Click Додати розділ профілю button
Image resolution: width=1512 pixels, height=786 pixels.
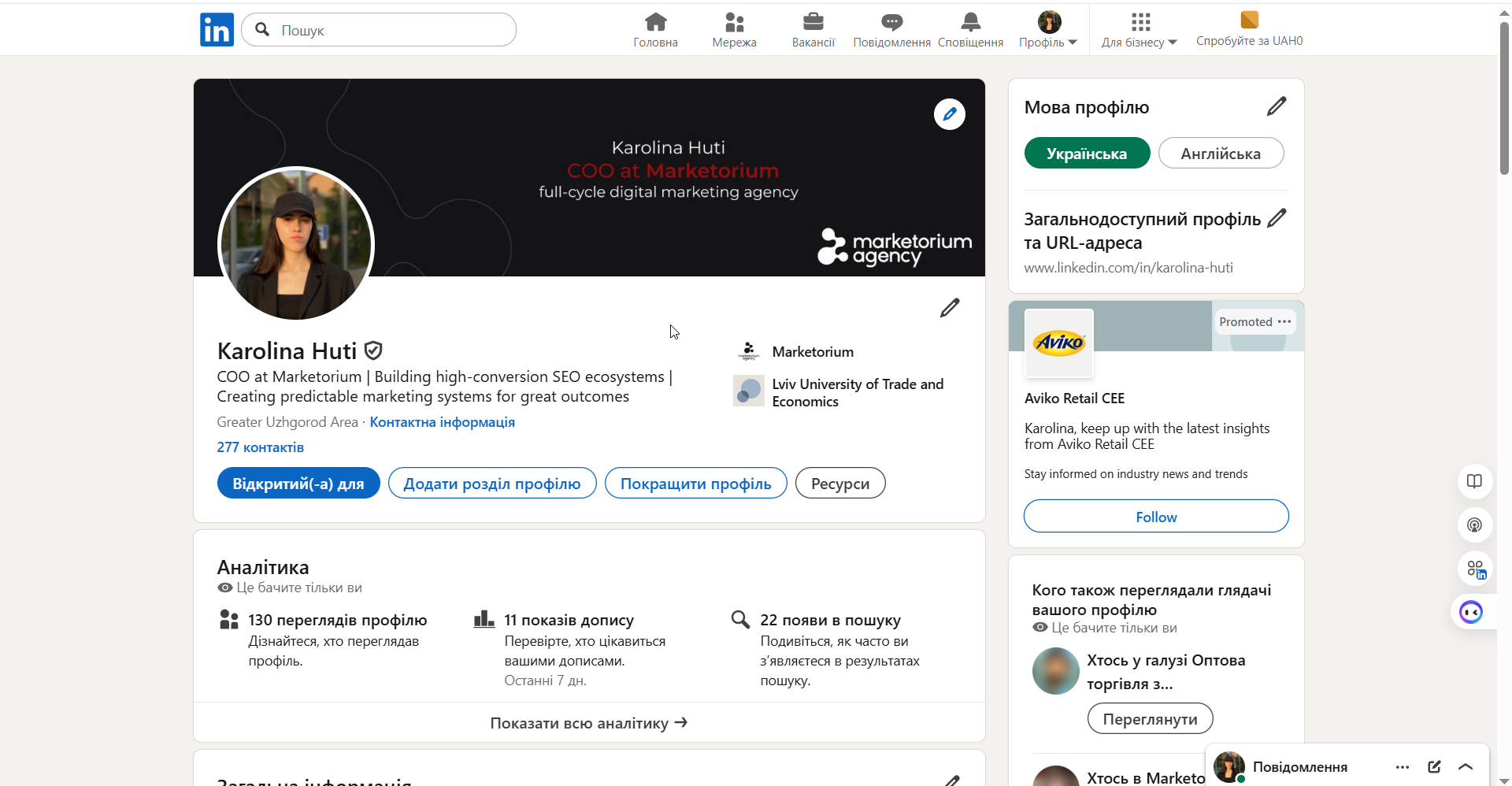coord(492,484)
